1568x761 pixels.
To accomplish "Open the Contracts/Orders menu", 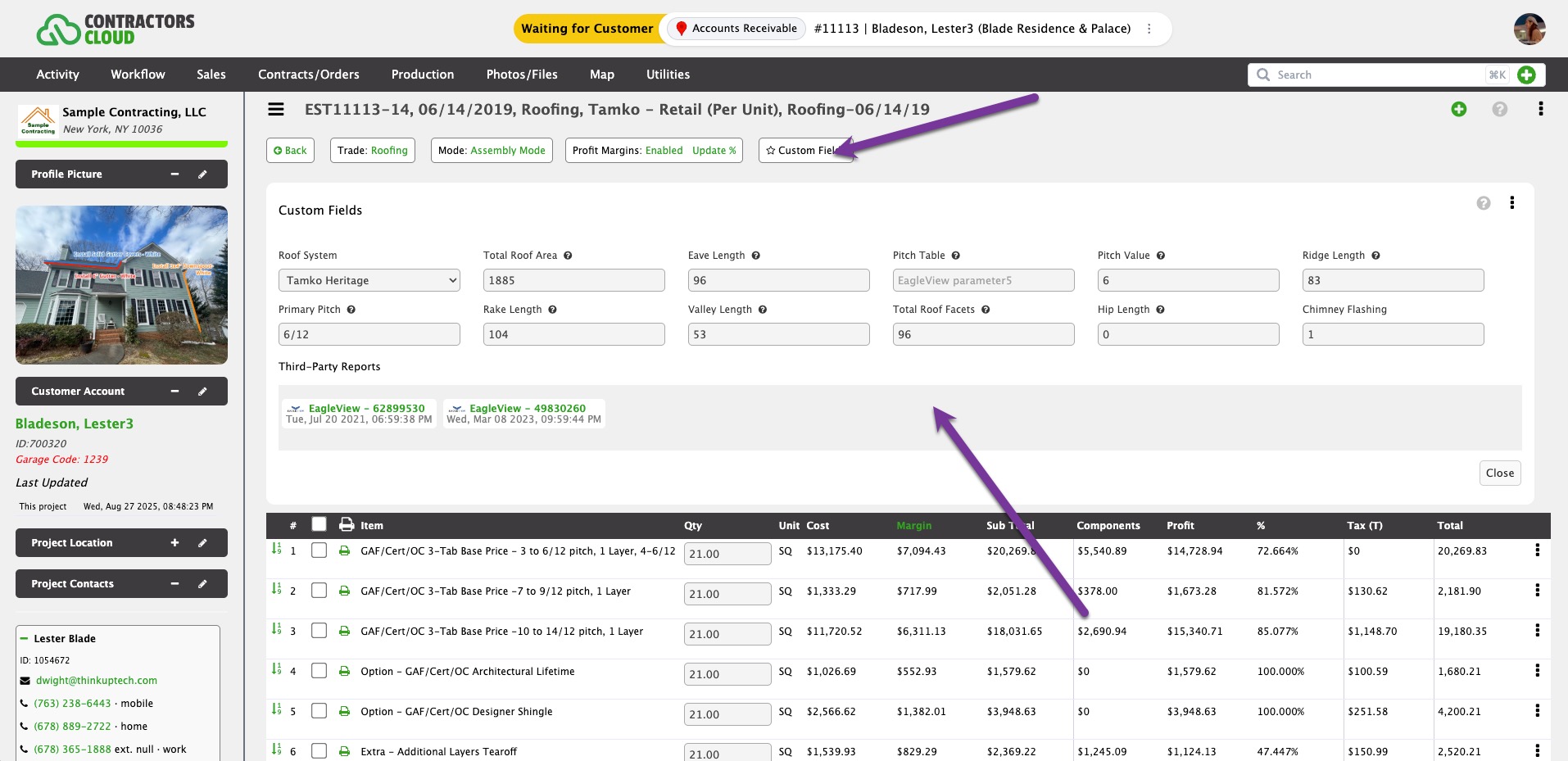I will click(308, 75).
